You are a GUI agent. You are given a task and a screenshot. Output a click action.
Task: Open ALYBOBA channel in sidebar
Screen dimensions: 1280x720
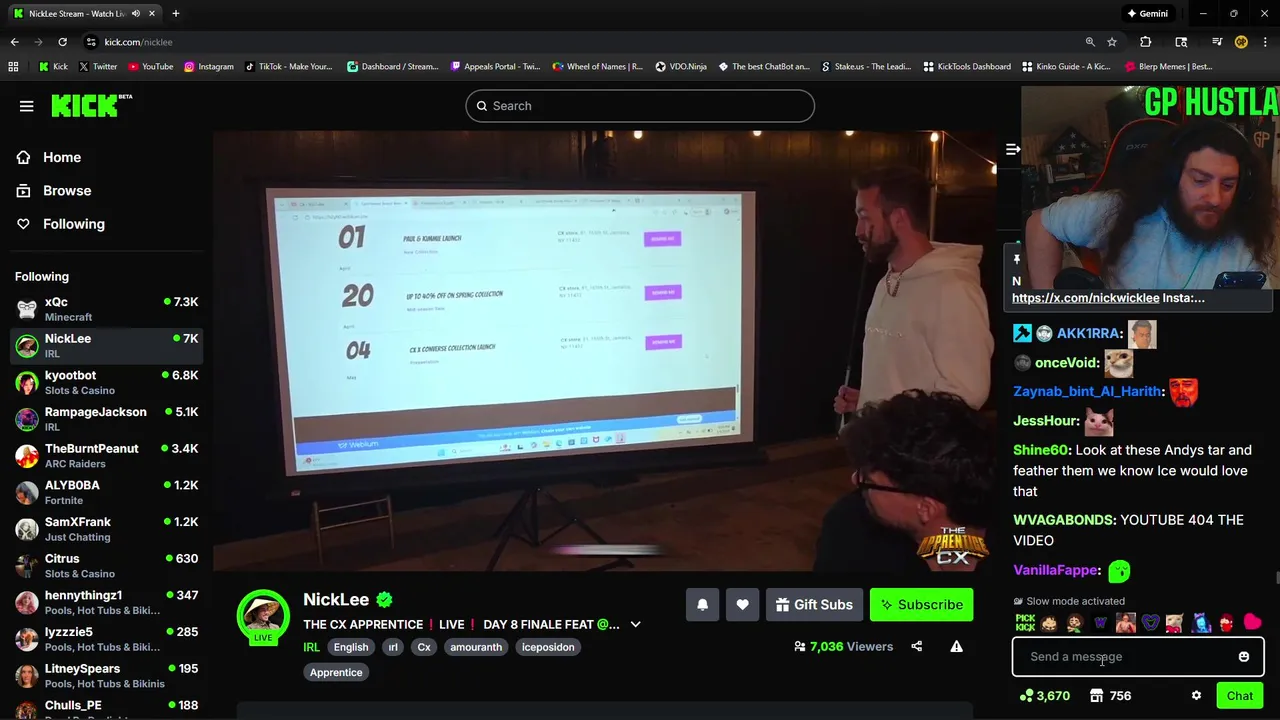(x=107, y=492)
